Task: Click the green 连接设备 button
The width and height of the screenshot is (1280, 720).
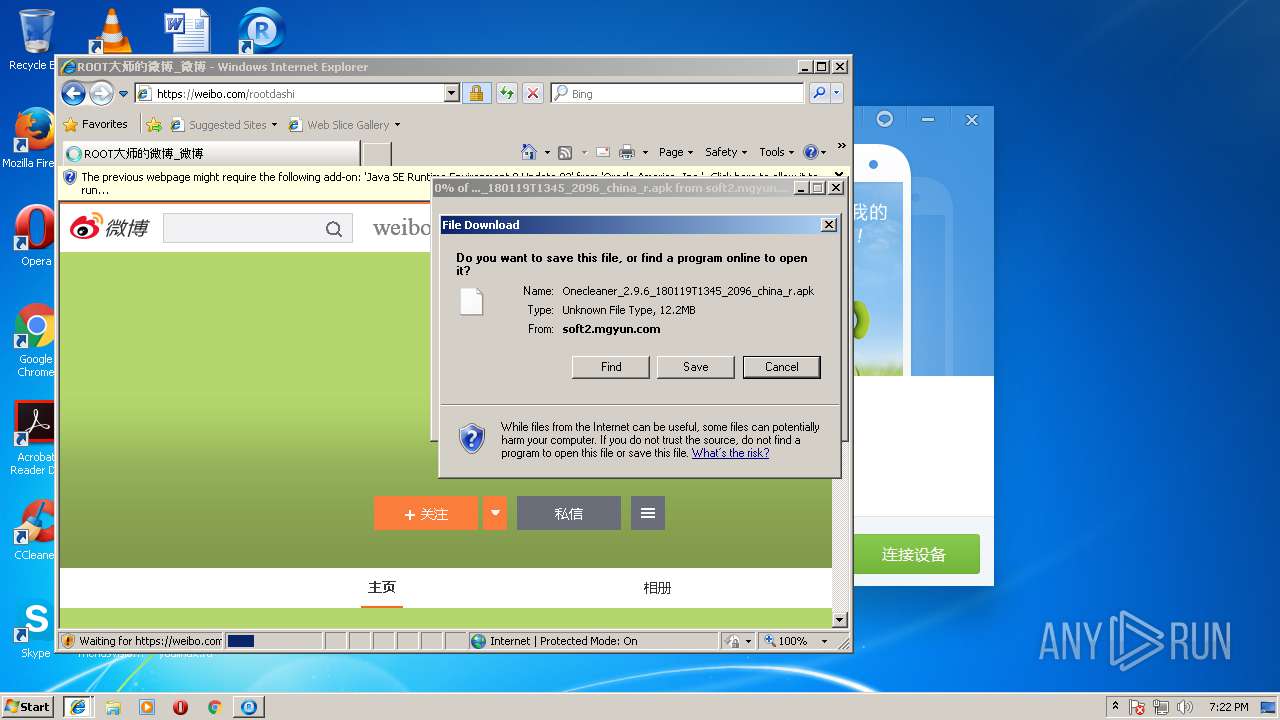Action: pyautogui.click(x=914, y=554)
